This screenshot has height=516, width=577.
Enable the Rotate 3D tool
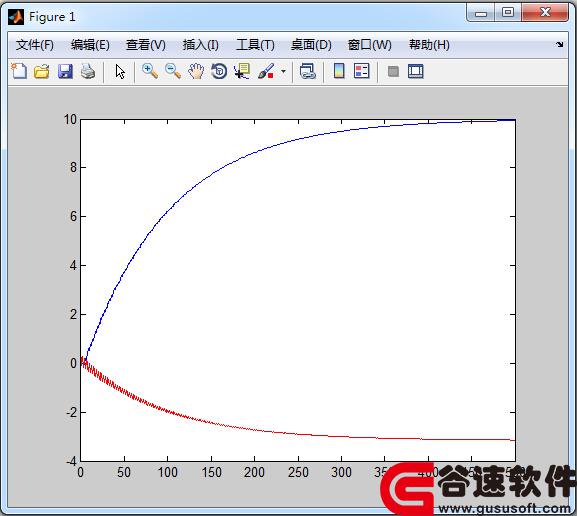tap(219, 71)
